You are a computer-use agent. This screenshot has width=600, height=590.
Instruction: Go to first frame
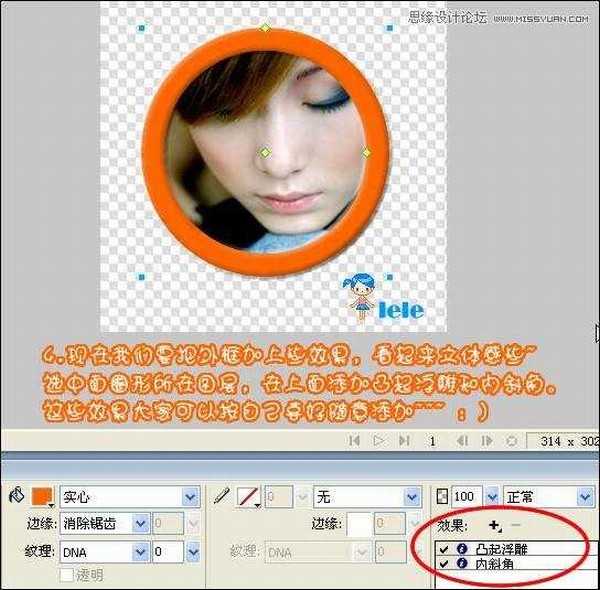point(354,440)
